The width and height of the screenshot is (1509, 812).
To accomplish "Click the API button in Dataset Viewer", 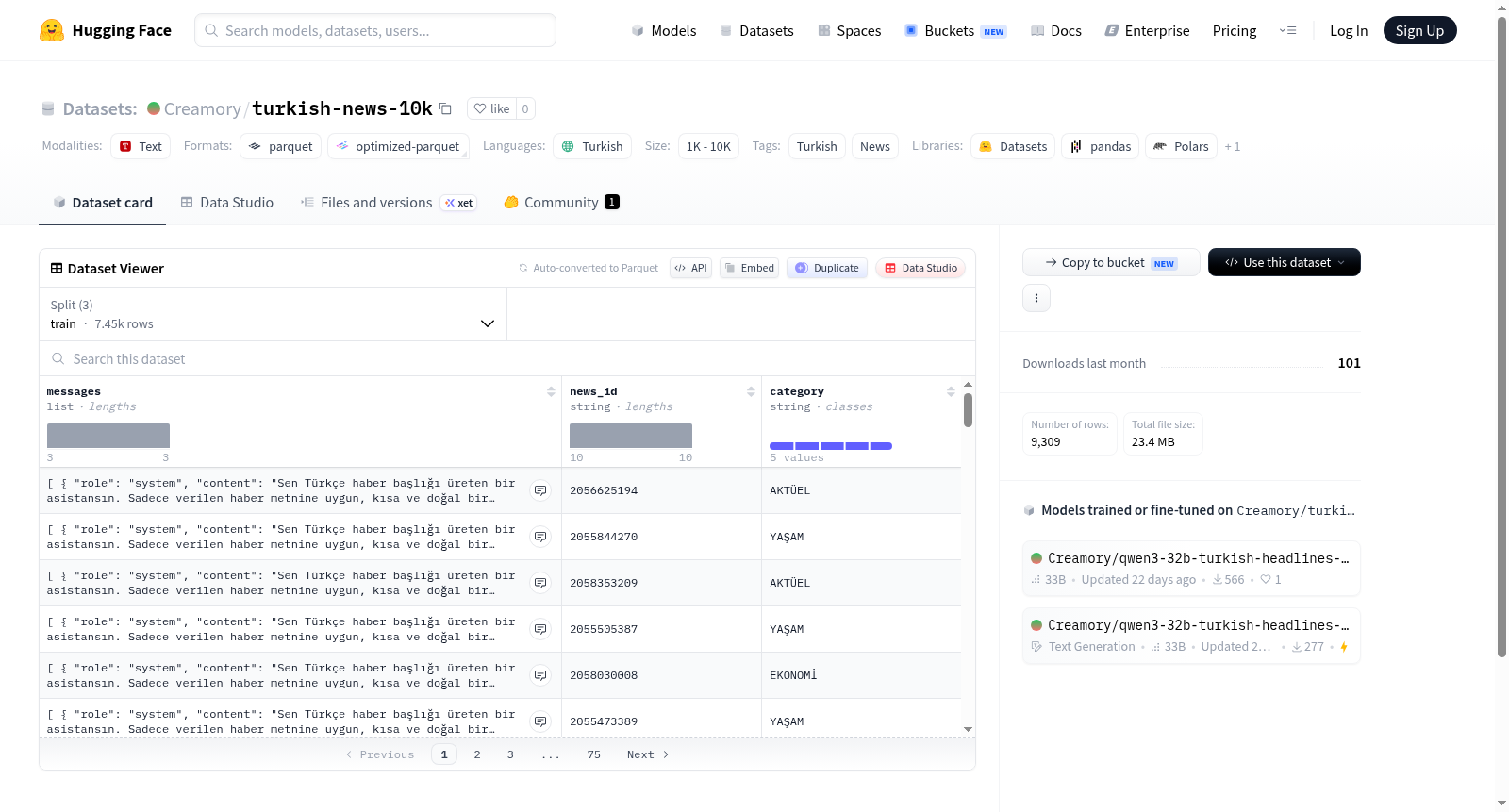I will [x=691, y=268].
